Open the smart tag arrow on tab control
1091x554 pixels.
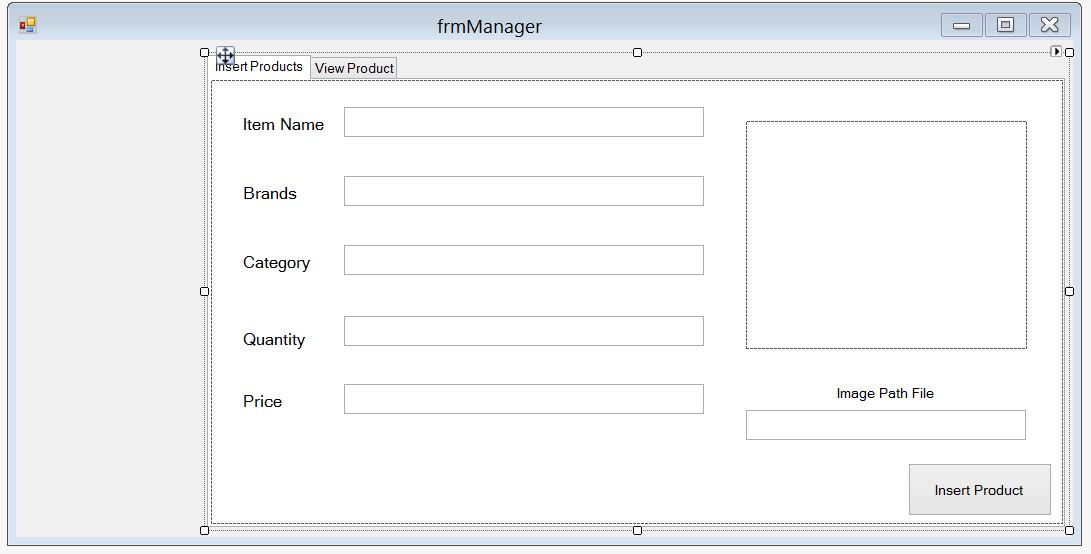(x=1055, y=51)
